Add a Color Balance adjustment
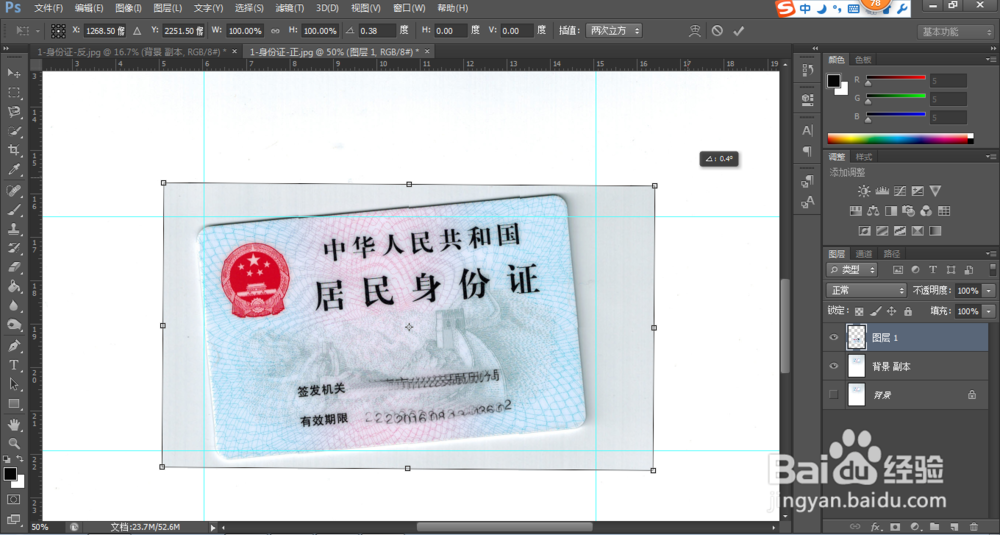1000x535 pixels. tap(874, 210)
